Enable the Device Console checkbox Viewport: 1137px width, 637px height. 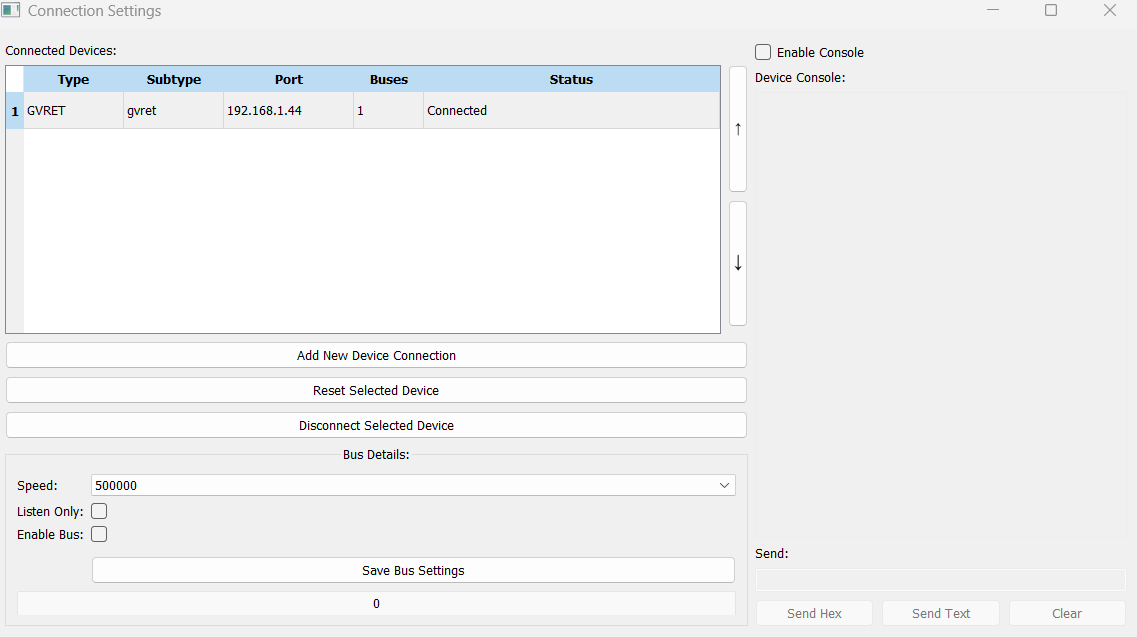pyautogui.click(x=764, y=52)
